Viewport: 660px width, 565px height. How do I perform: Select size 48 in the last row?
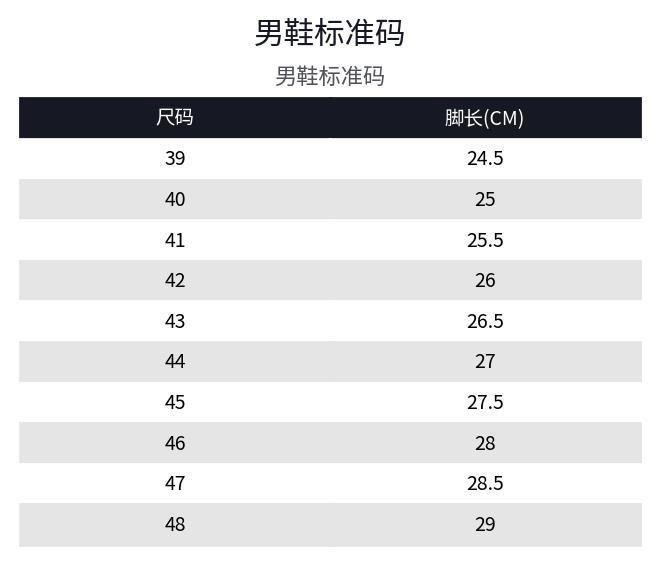click(175, 524)
